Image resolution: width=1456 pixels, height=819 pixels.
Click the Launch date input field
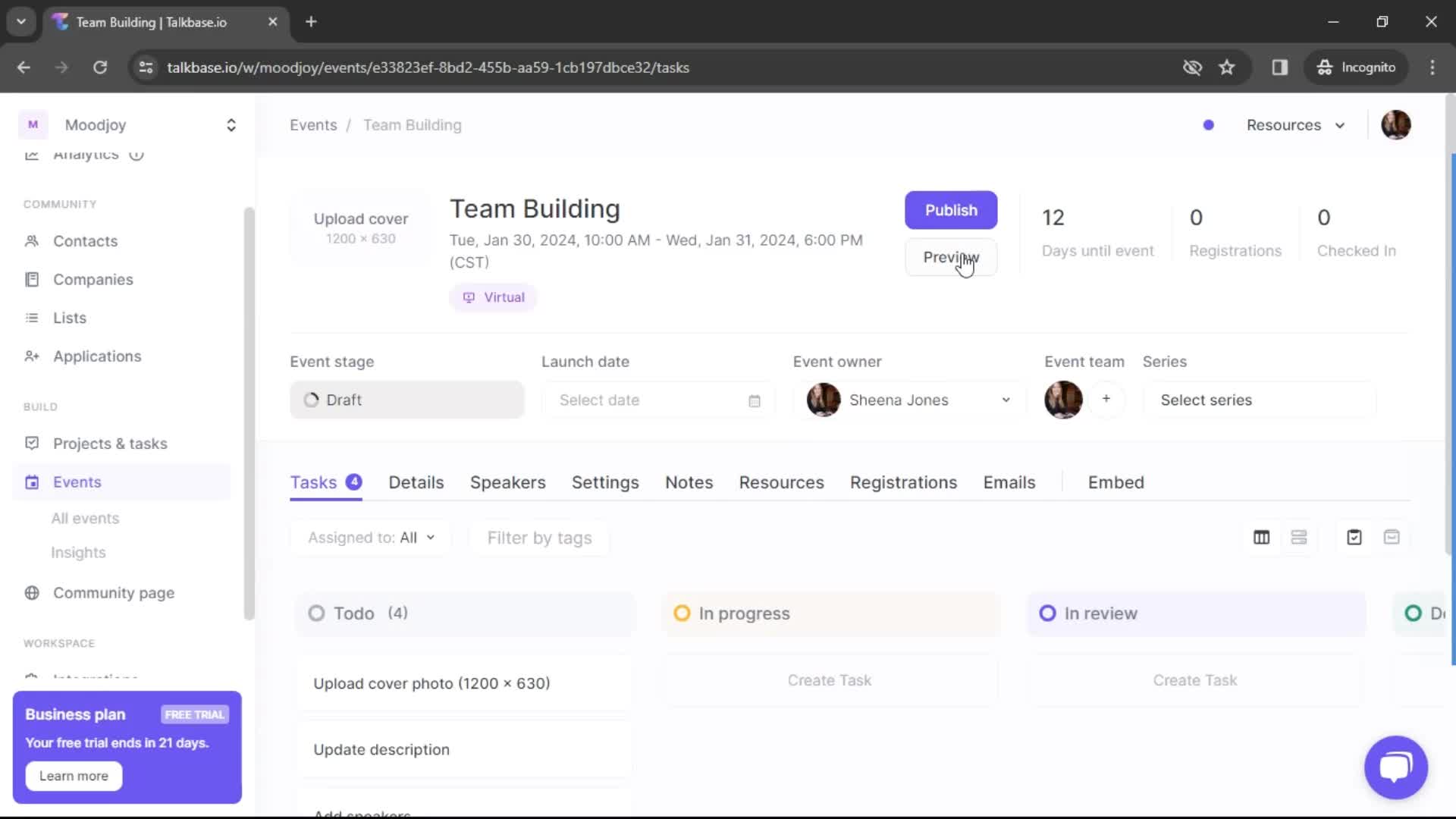[x=655, y=399]
